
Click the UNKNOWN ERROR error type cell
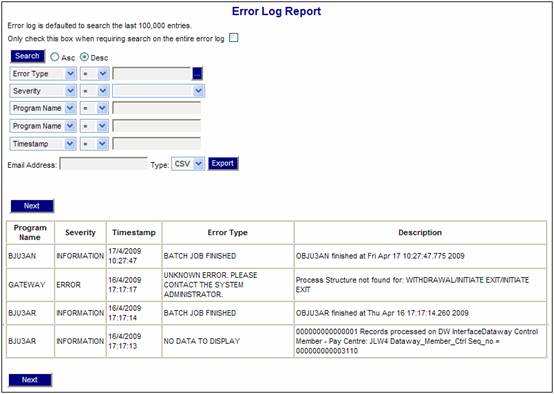(228, 285)
